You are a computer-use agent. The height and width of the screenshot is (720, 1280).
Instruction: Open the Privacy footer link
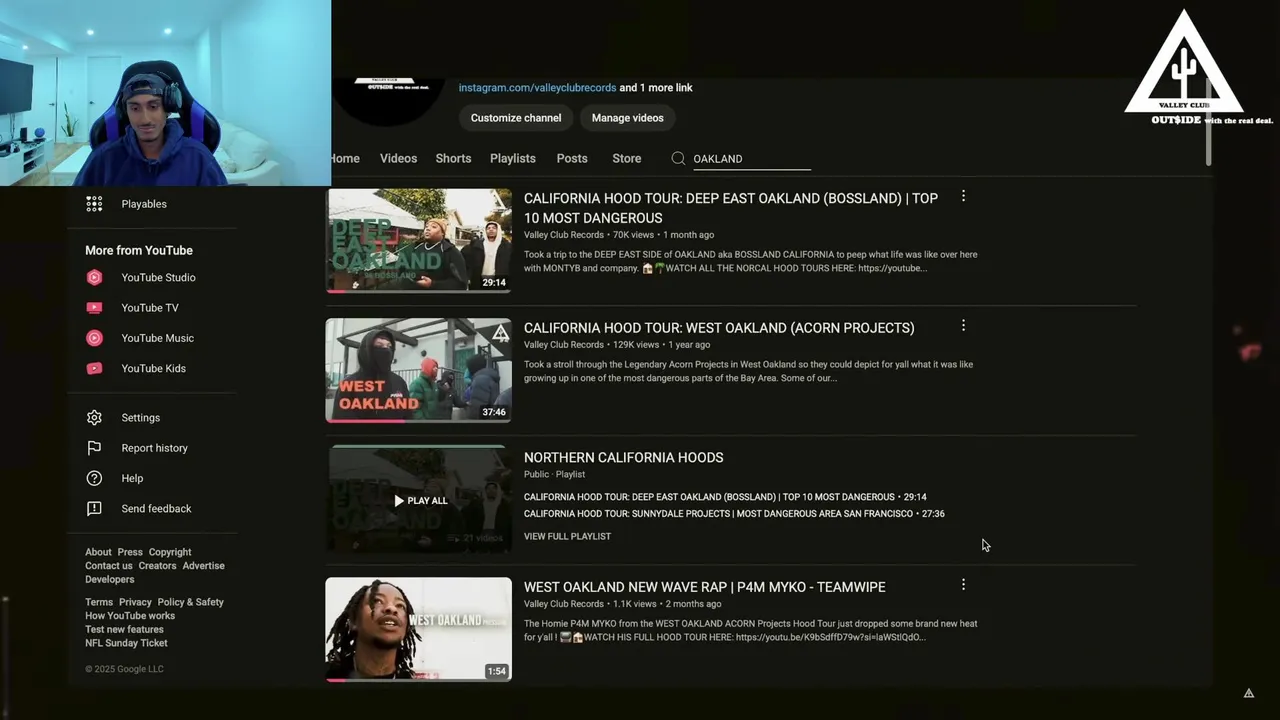pyautogui.click(x=135, y=602)
